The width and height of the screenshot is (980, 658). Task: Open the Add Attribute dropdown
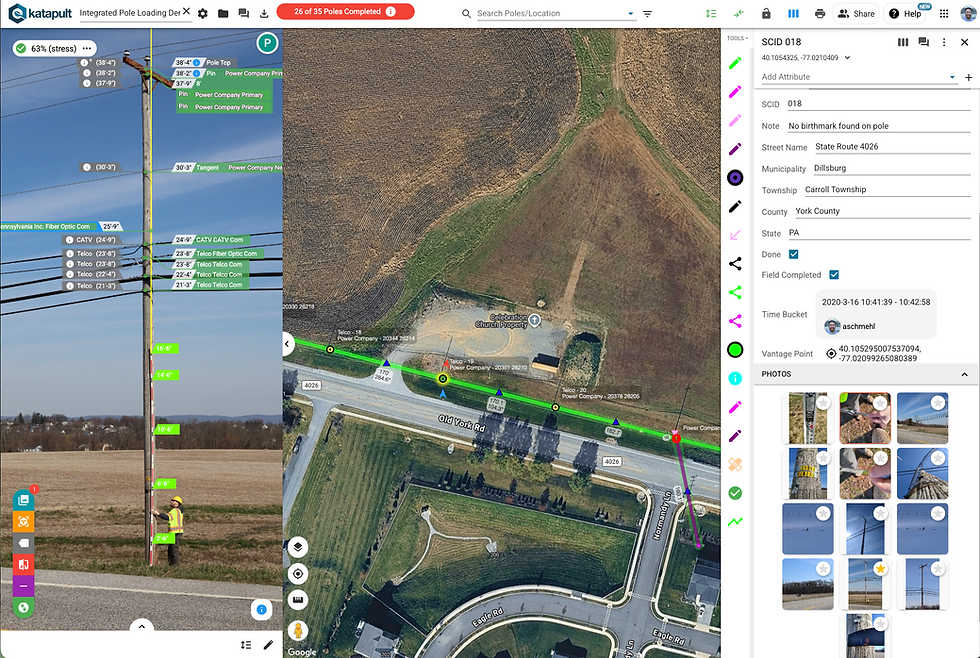952,77
